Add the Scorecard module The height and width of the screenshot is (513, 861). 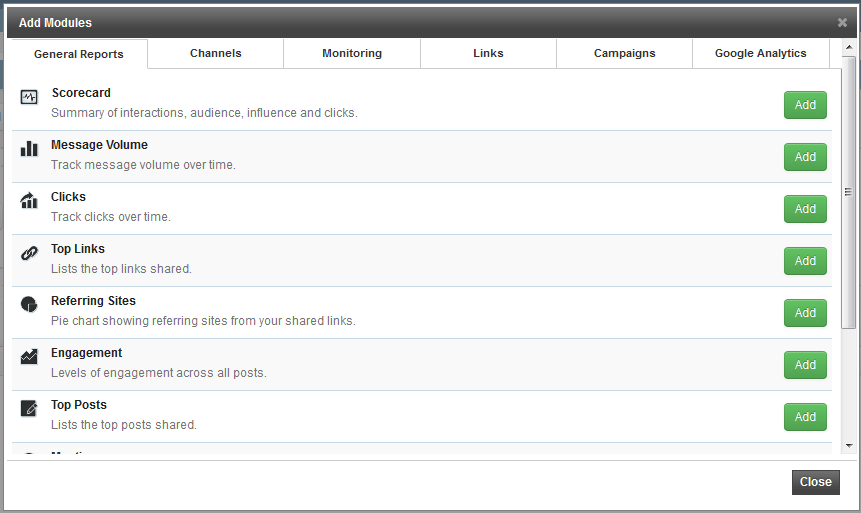[805, 105]
